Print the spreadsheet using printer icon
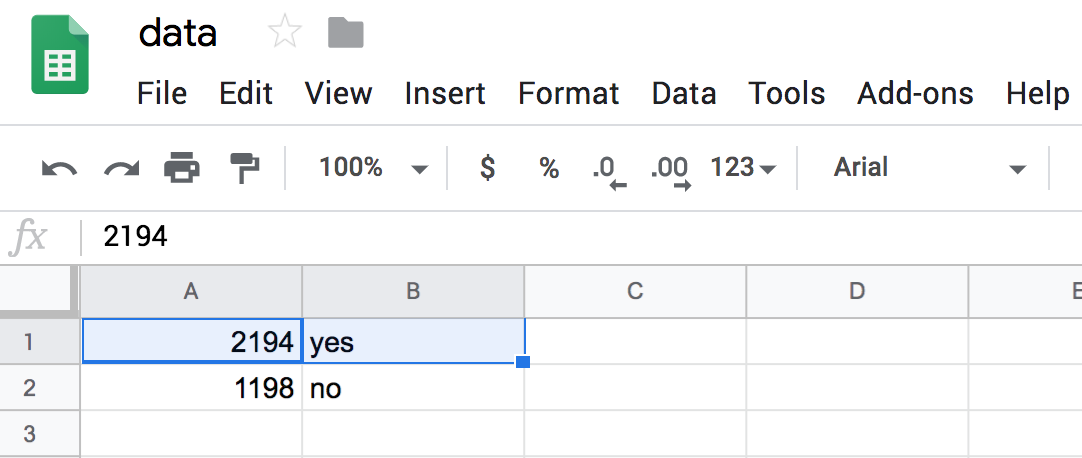The image size is (1082, 458). click(182, 168)
